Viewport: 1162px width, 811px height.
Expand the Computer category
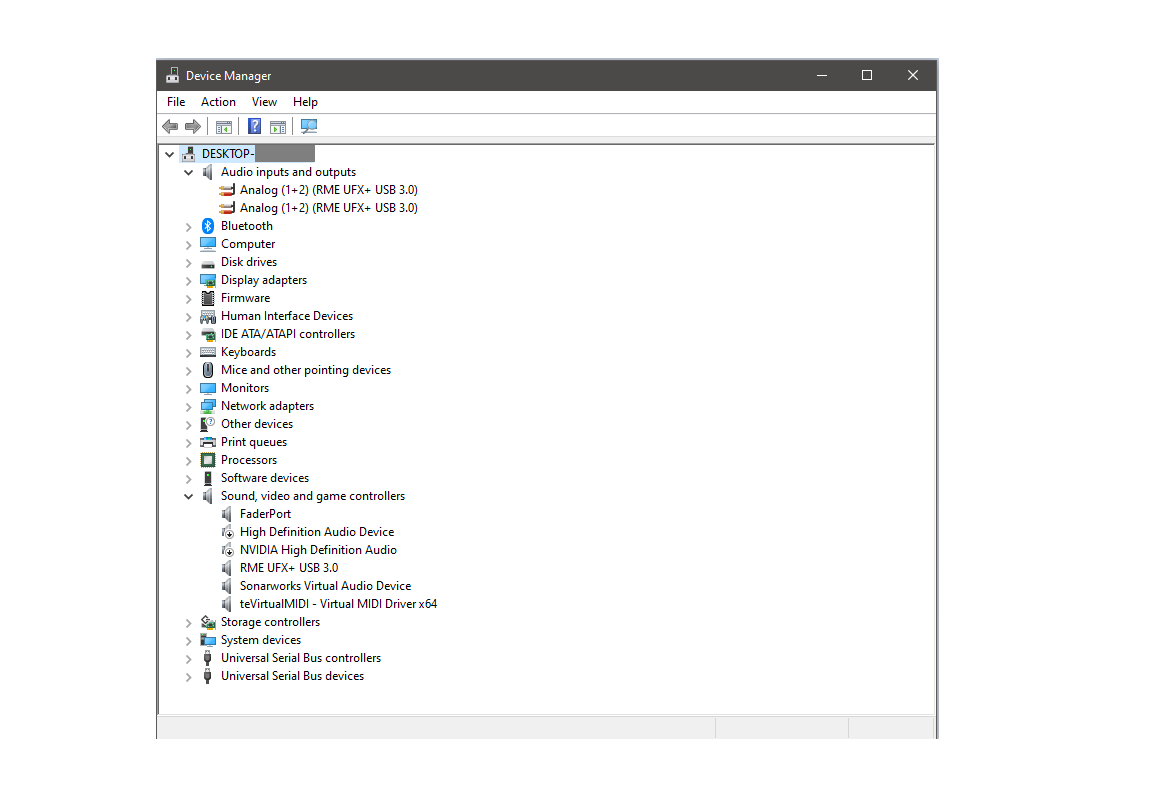[188, 245]
